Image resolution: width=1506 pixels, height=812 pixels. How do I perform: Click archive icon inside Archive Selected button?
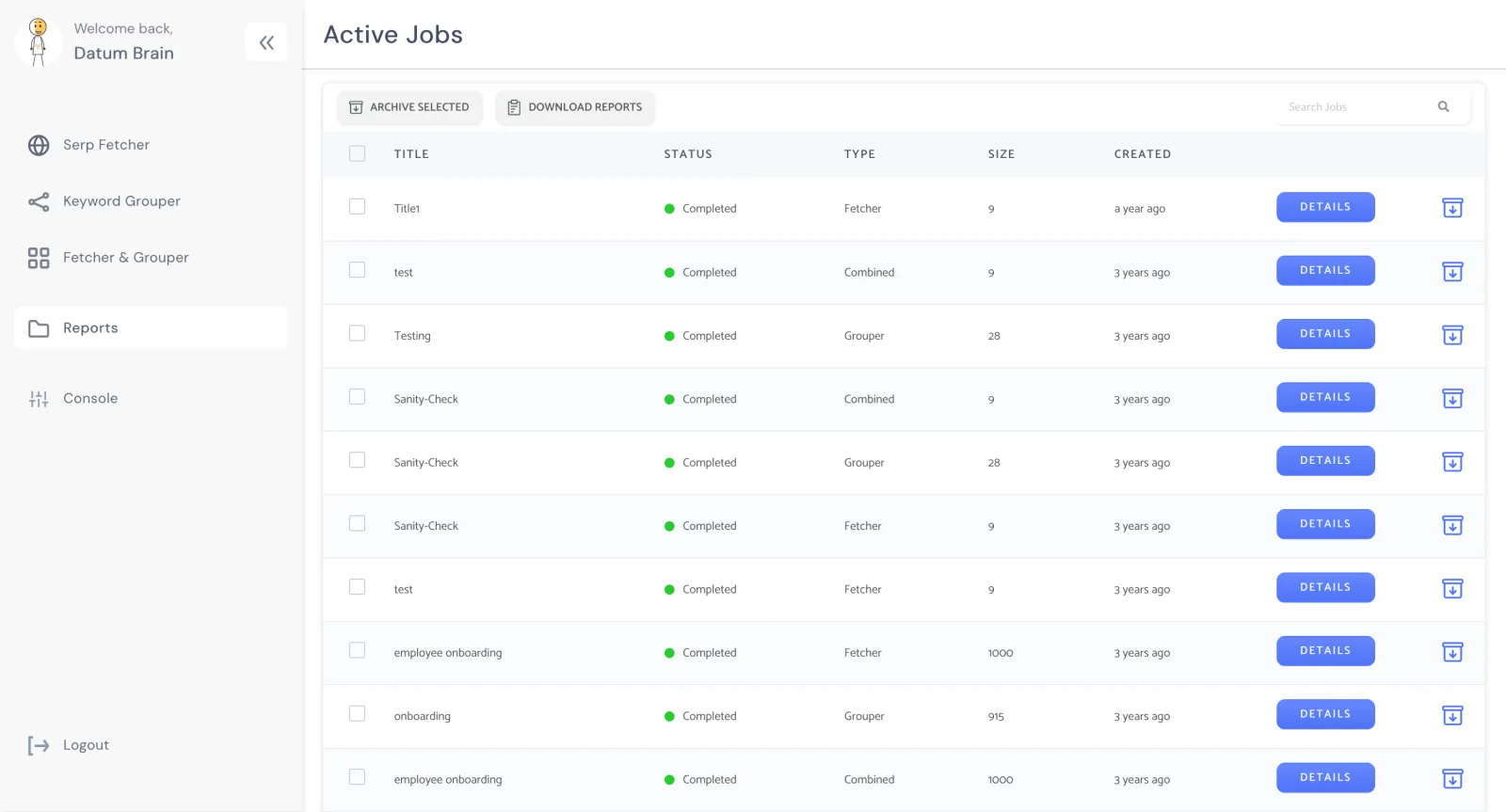356,107
